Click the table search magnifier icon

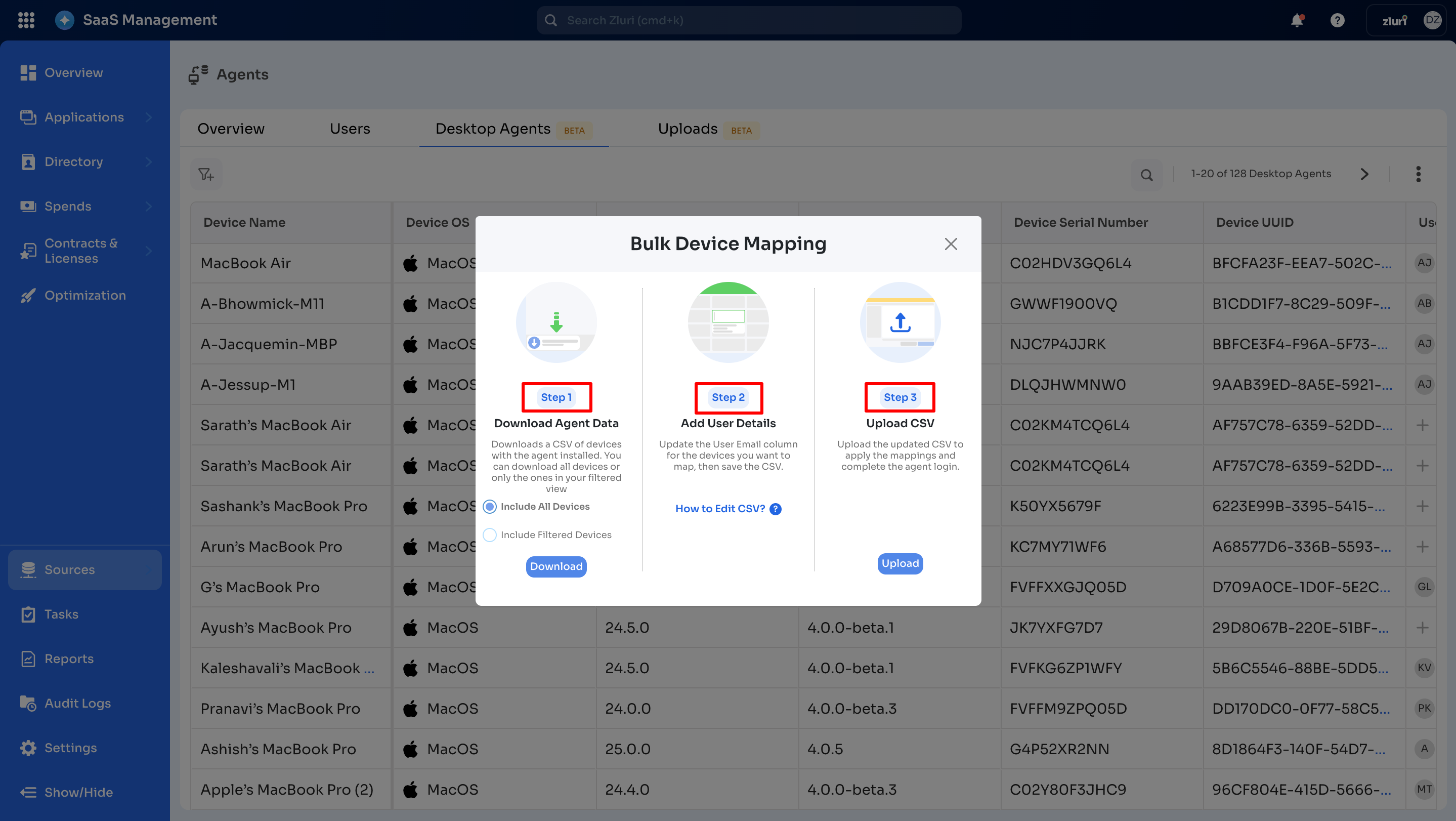[1146, 175]
